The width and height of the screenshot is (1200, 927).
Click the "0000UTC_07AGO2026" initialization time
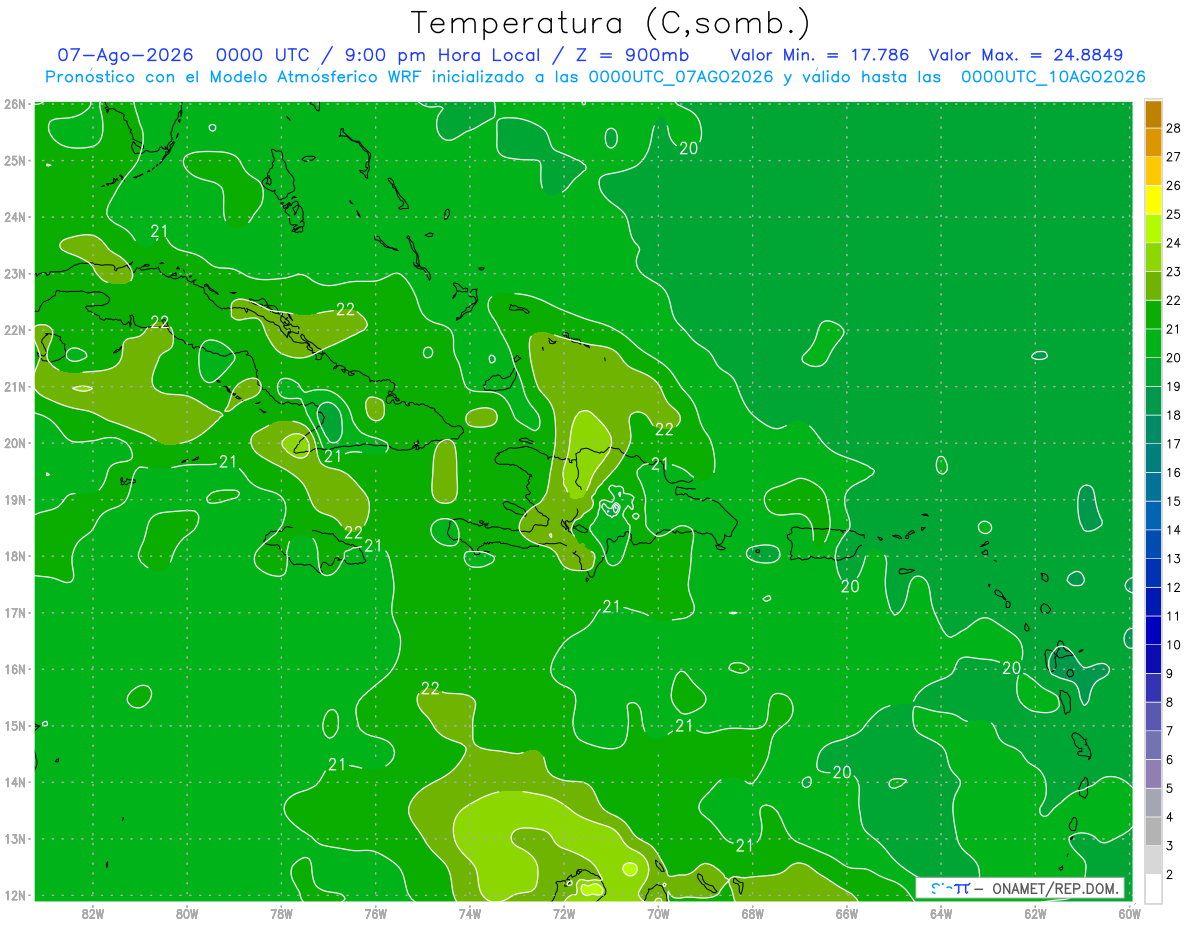681,77
